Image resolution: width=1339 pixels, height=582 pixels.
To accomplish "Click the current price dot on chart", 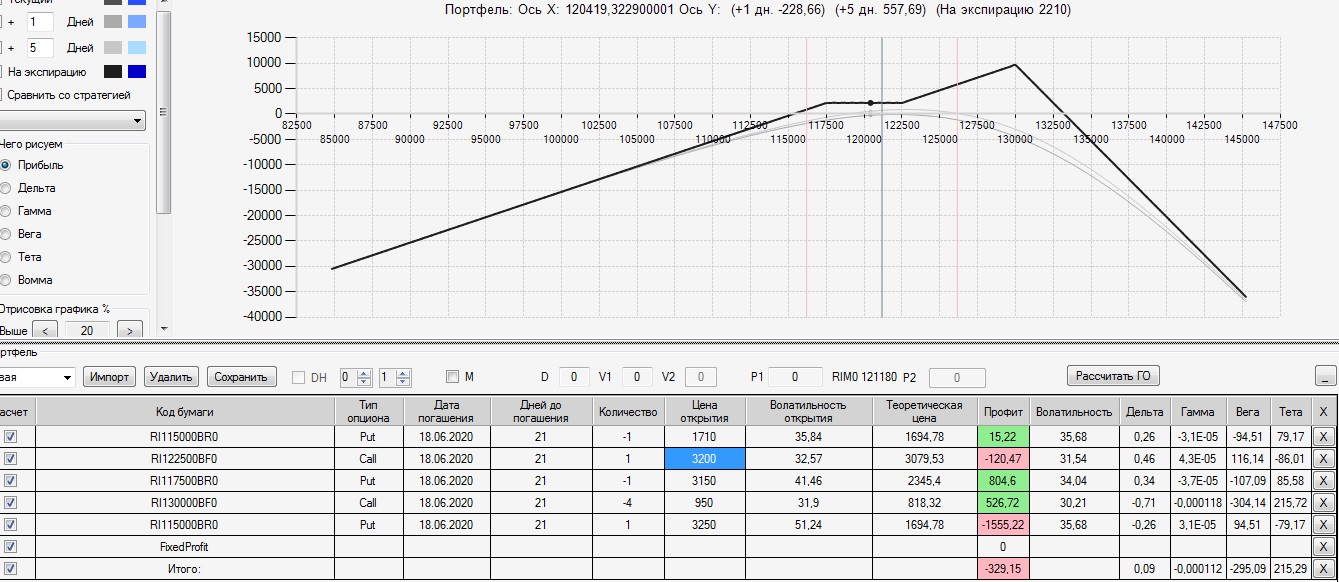I will 870,103.
